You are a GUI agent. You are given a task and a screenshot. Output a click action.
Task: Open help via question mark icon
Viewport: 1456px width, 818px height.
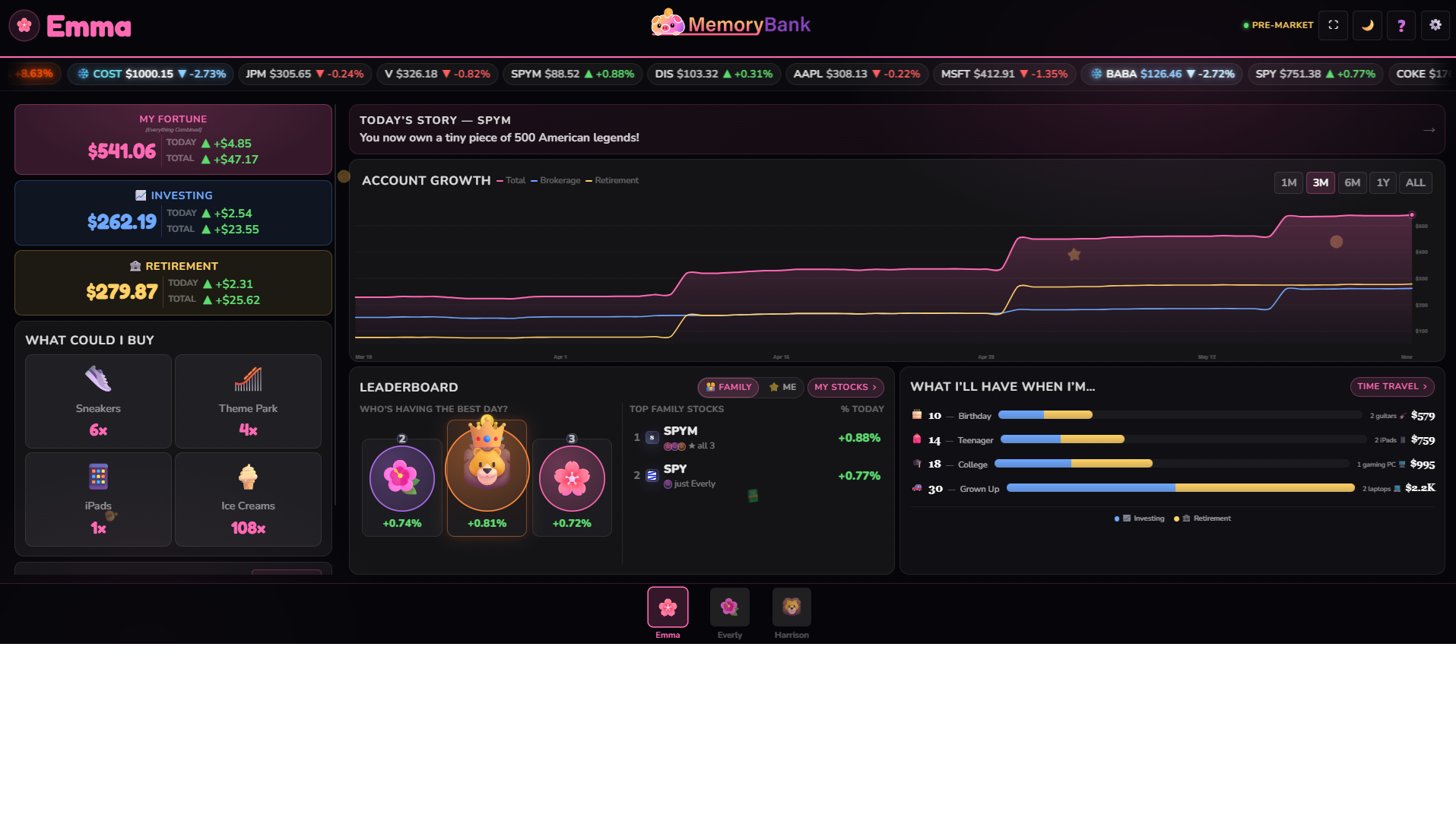pyautogui.click(x=1401, y=25)
